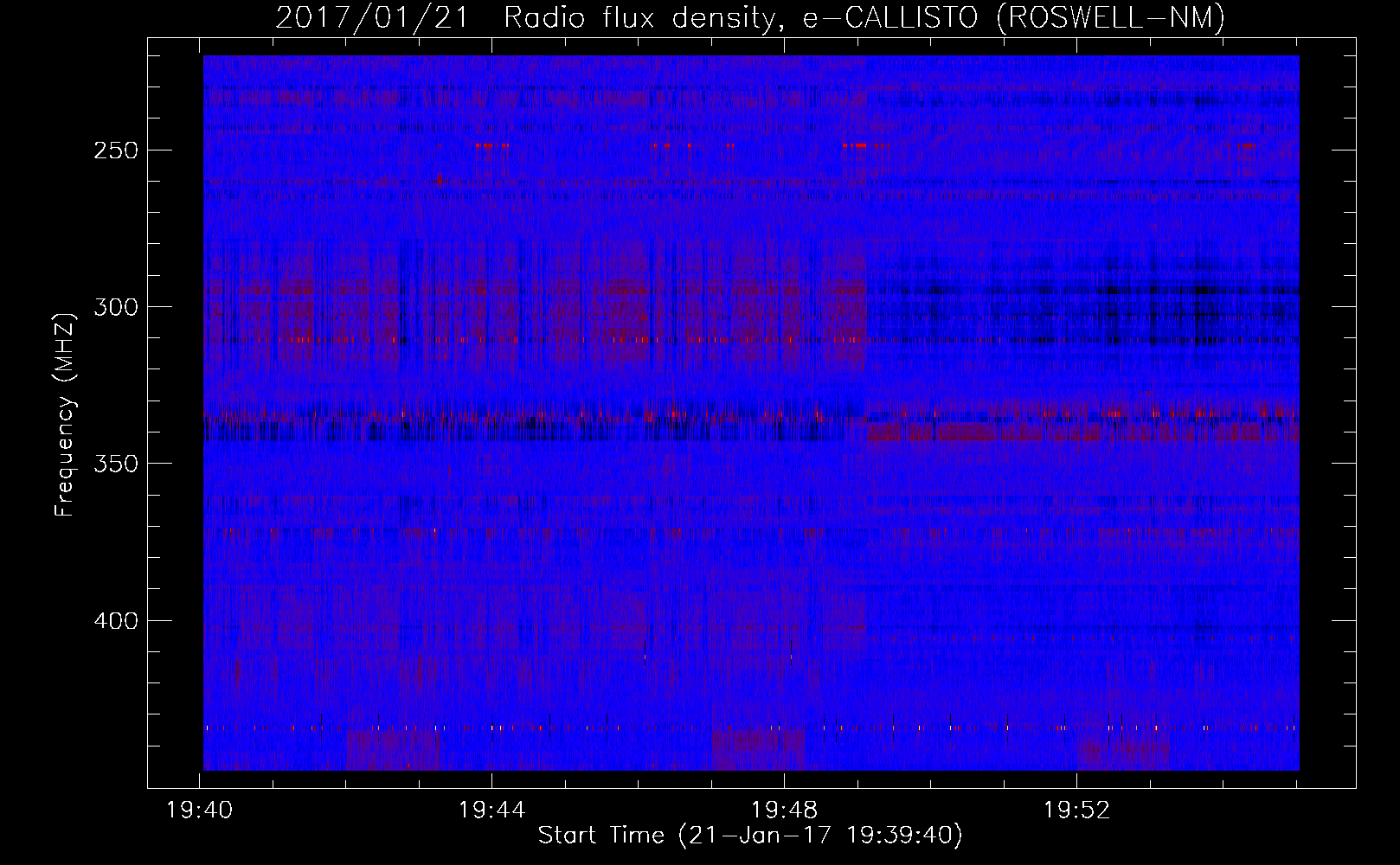This screenshot has height=865, width=1400.
Task: Select the 250 frequency tick label
Action: click(116, 150)
